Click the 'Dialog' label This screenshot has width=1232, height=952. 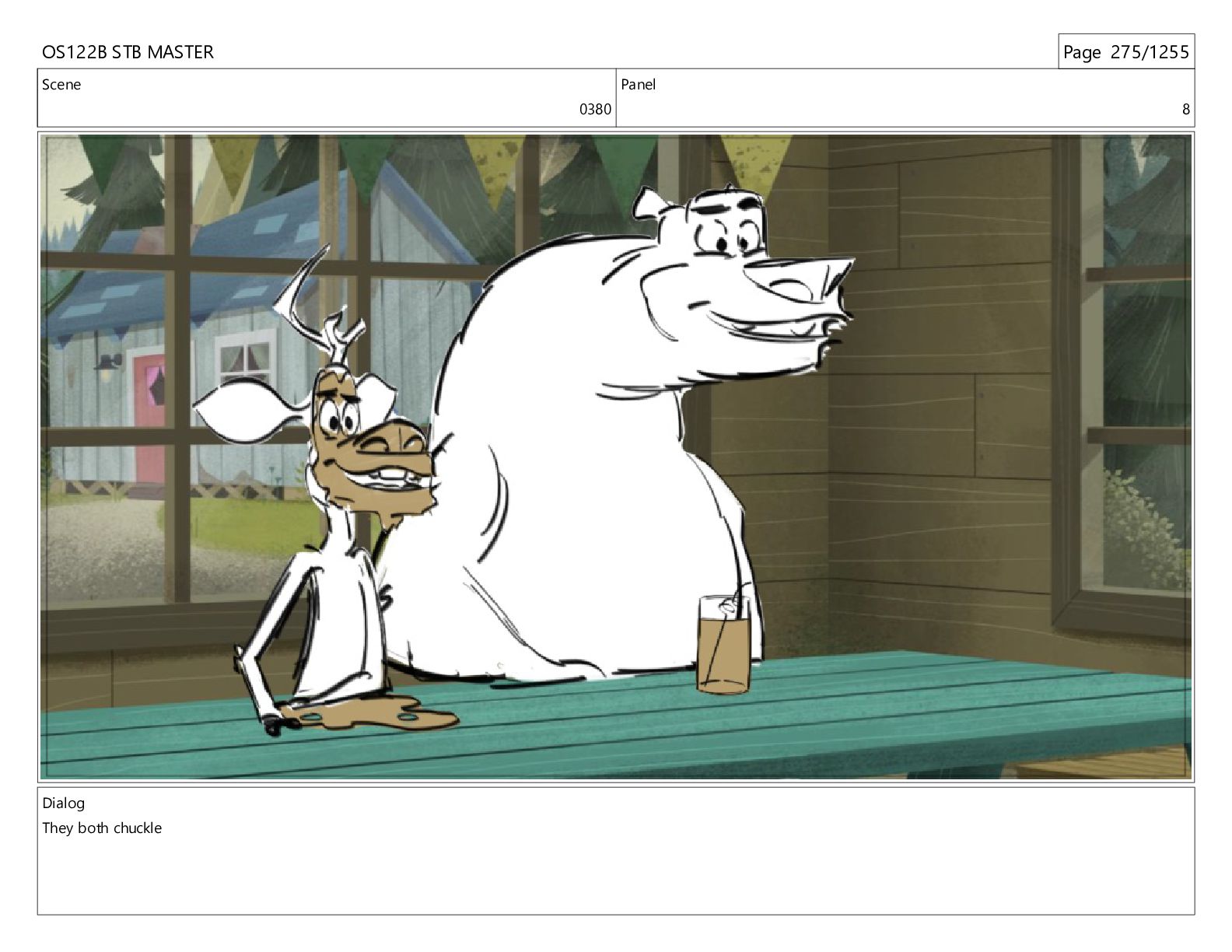coord(64,803)
